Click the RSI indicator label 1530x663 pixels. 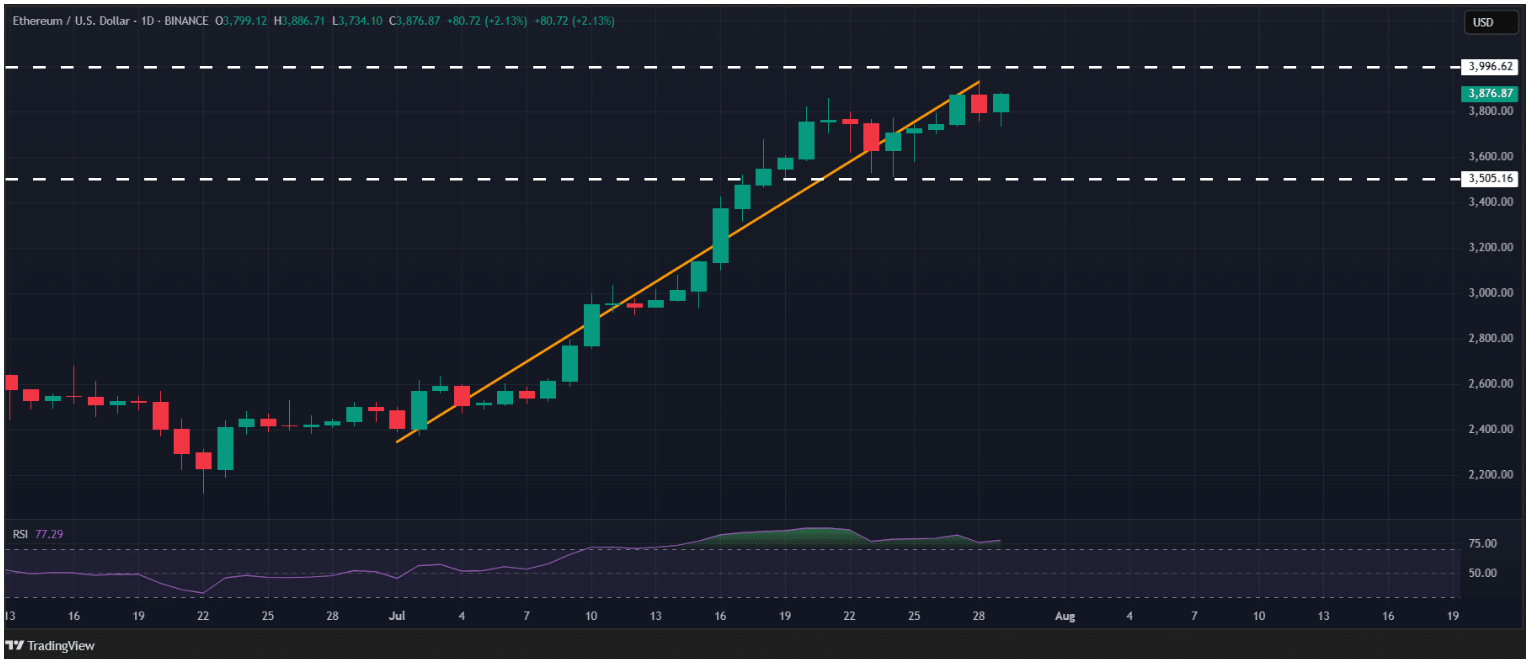[x=20, y=535]
